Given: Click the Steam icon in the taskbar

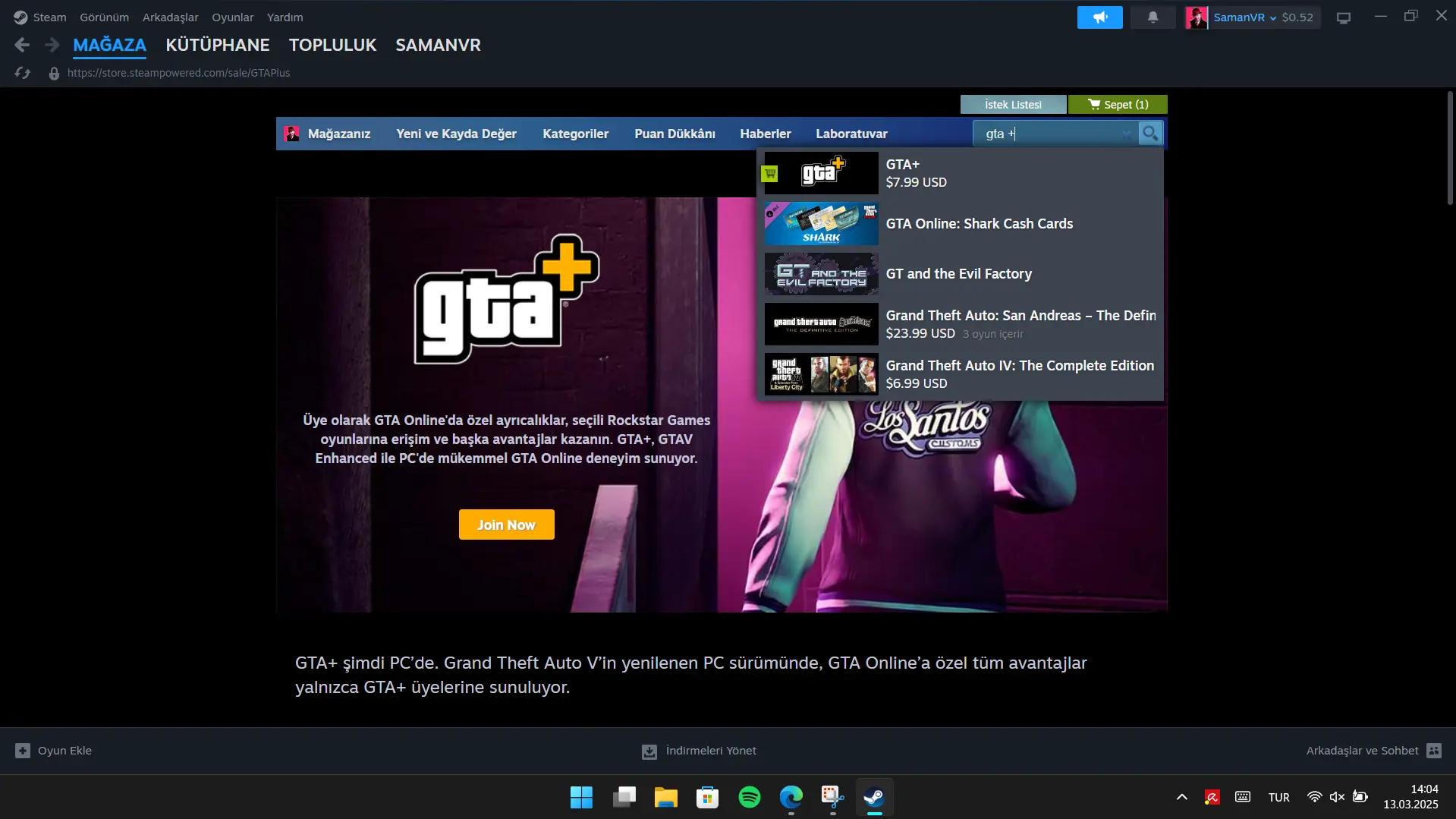Looking at the screenshot, I should (x=875, y=797).
